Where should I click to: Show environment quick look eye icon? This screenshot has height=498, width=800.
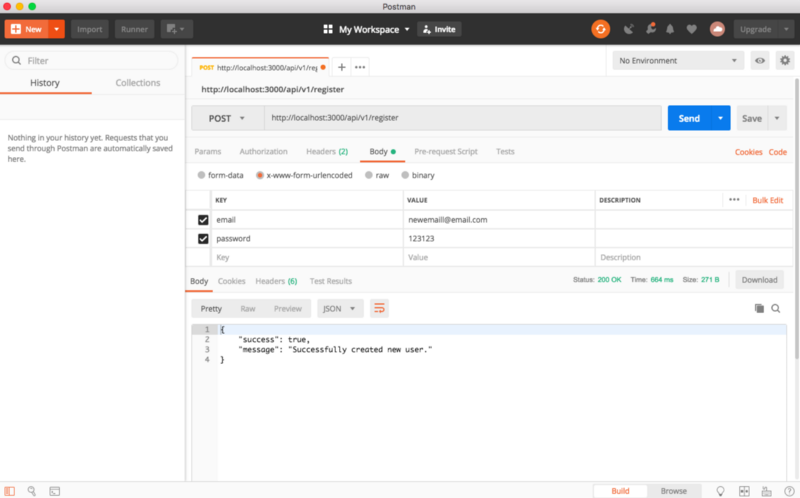click(760, 61)
